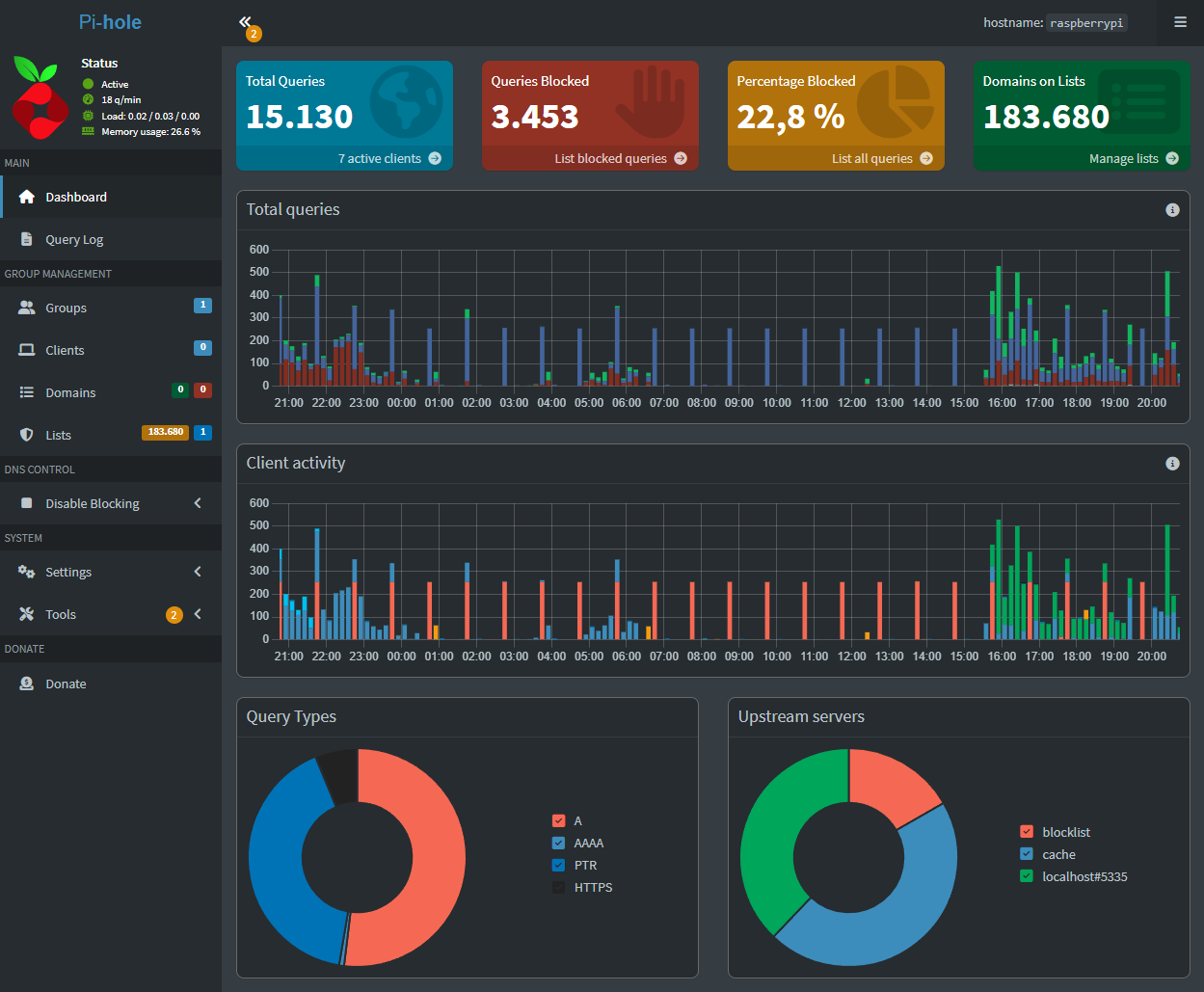Viewport: 1204px width, 992px height.
Task: Open the hamburger menu at top right
Action: pyautogui.click(x=1180, y=22)
